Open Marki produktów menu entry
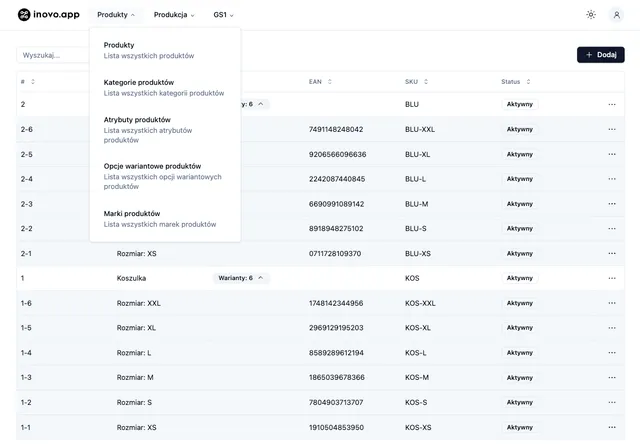Image resolution: width=640 pixels, height=445 pixels. click(x=165, y=219)
